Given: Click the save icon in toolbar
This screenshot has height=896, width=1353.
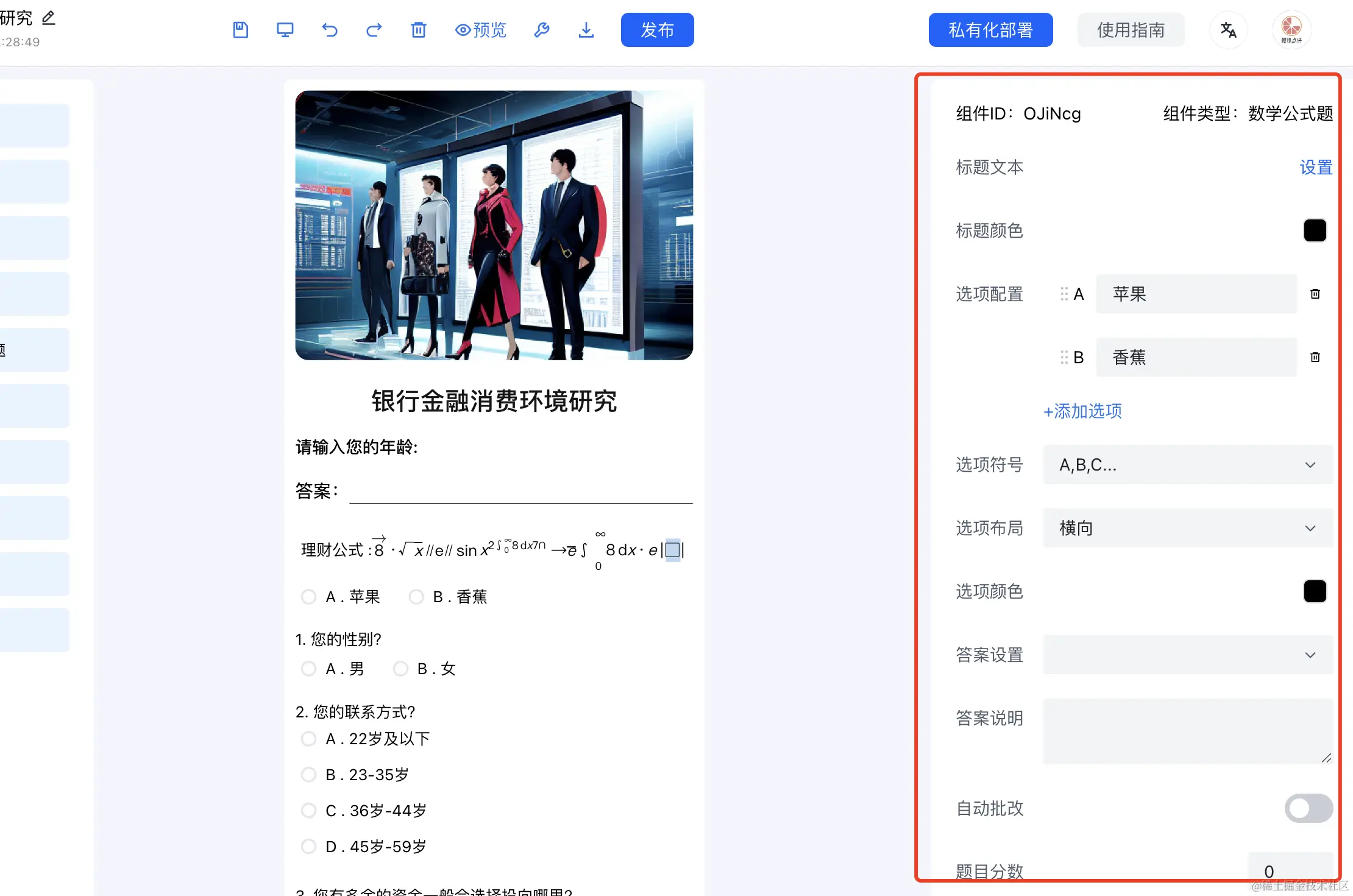Looking at the screenshot, I should (x=241, y=30).
